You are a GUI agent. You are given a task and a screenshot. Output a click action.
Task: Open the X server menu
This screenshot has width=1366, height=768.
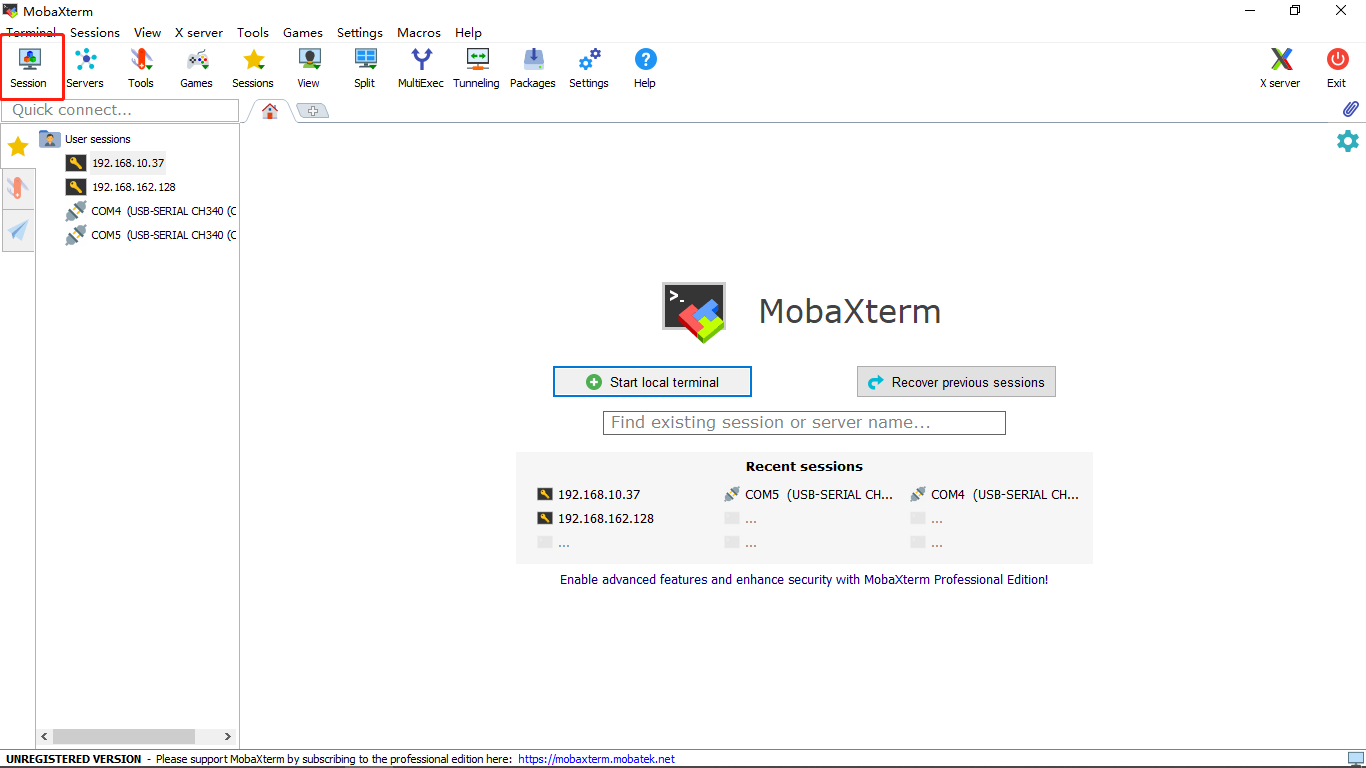tap(199, 33)
